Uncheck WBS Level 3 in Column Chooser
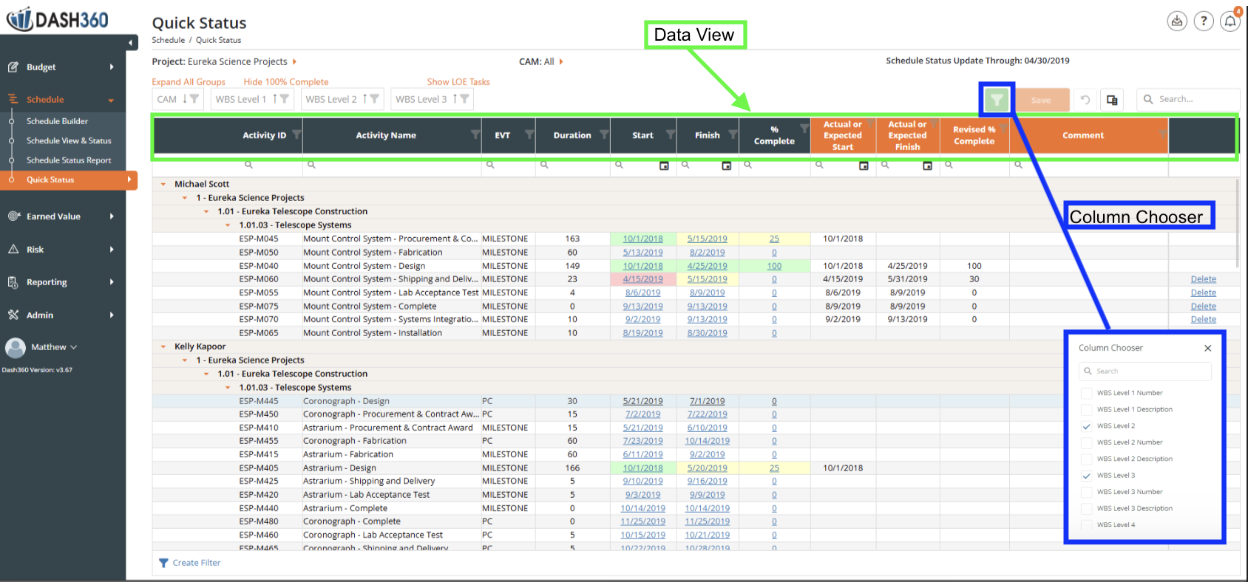The height and width of the screenshot is (582, 1248). (1087, 475)
